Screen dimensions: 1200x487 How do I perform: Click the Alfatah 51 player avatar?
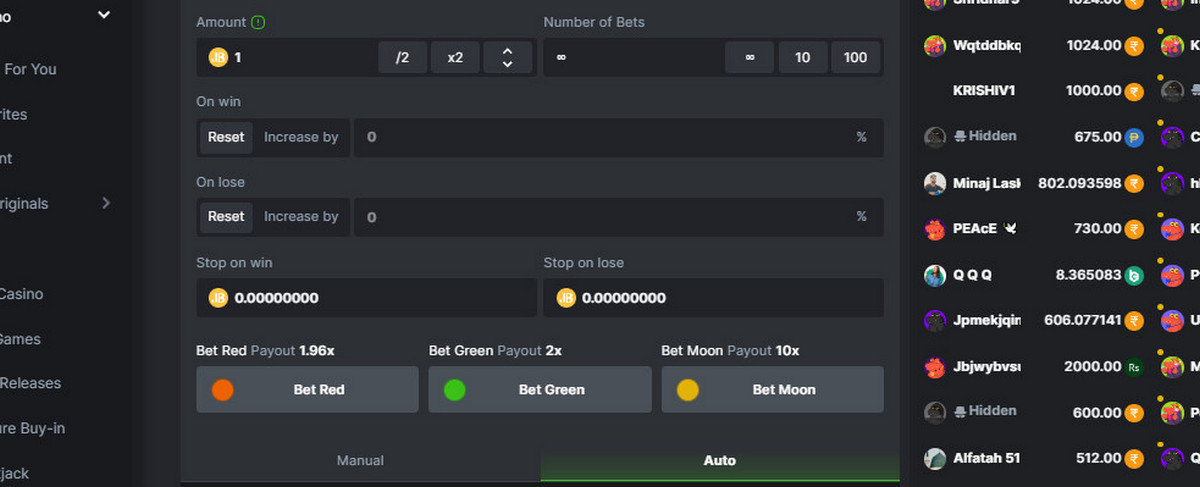pyautogui.click(x=935, y=458)
